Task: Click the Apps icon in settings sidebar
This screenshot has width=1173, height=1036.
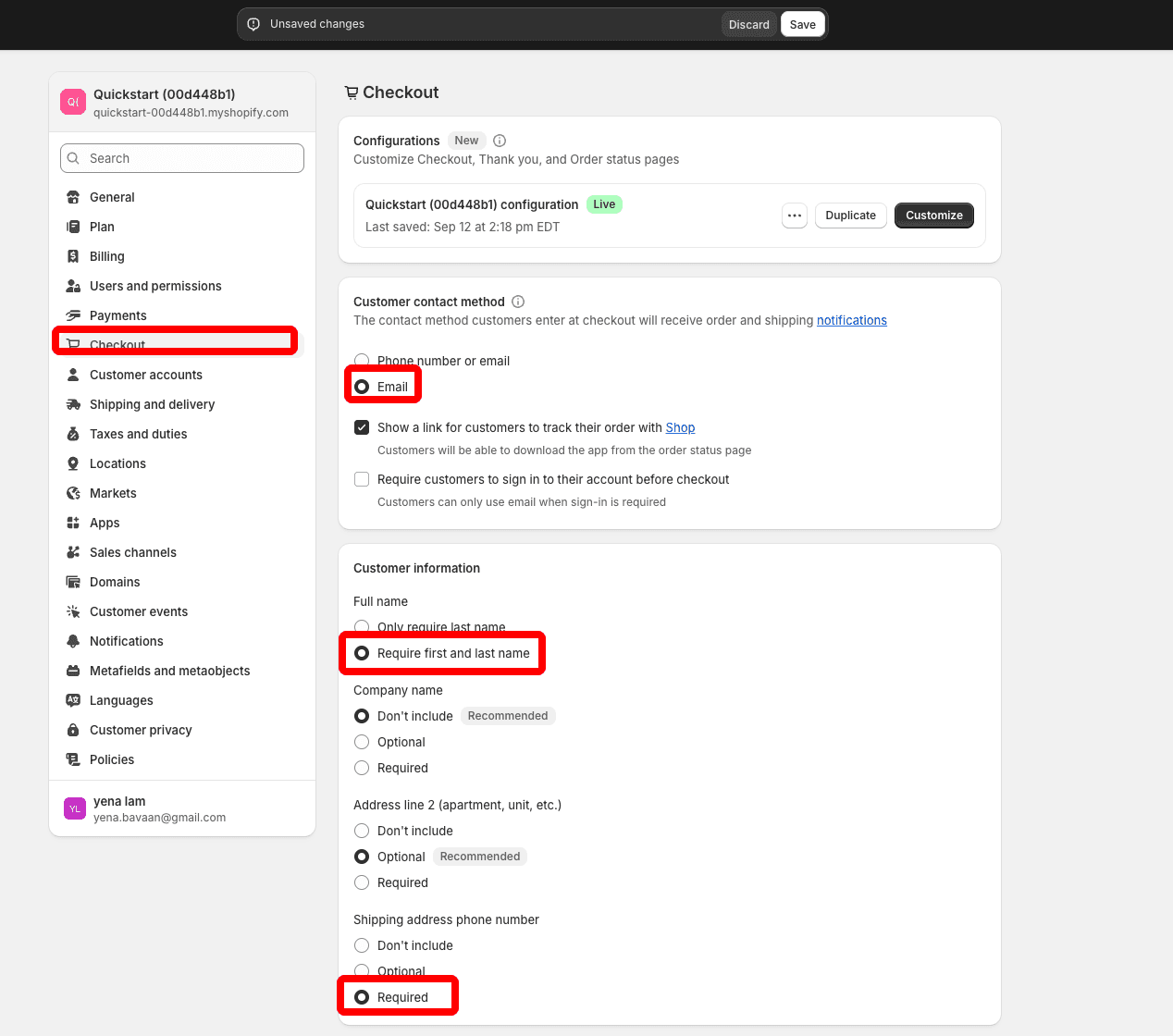Action: [x=73, y=523]
